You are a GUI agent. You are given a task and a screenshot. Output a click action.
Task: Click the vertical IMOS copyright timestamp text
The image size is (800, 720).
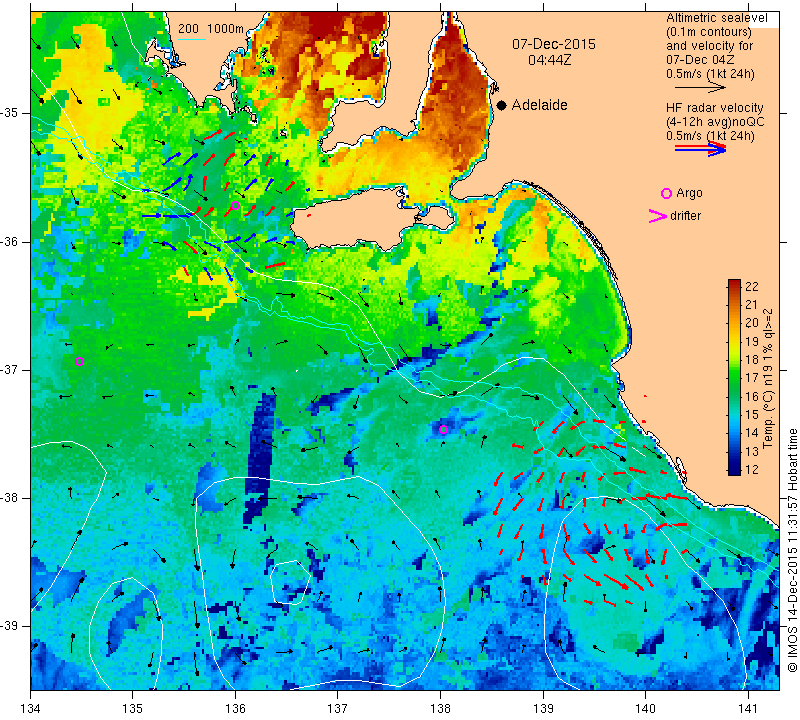tap(793, 550)
